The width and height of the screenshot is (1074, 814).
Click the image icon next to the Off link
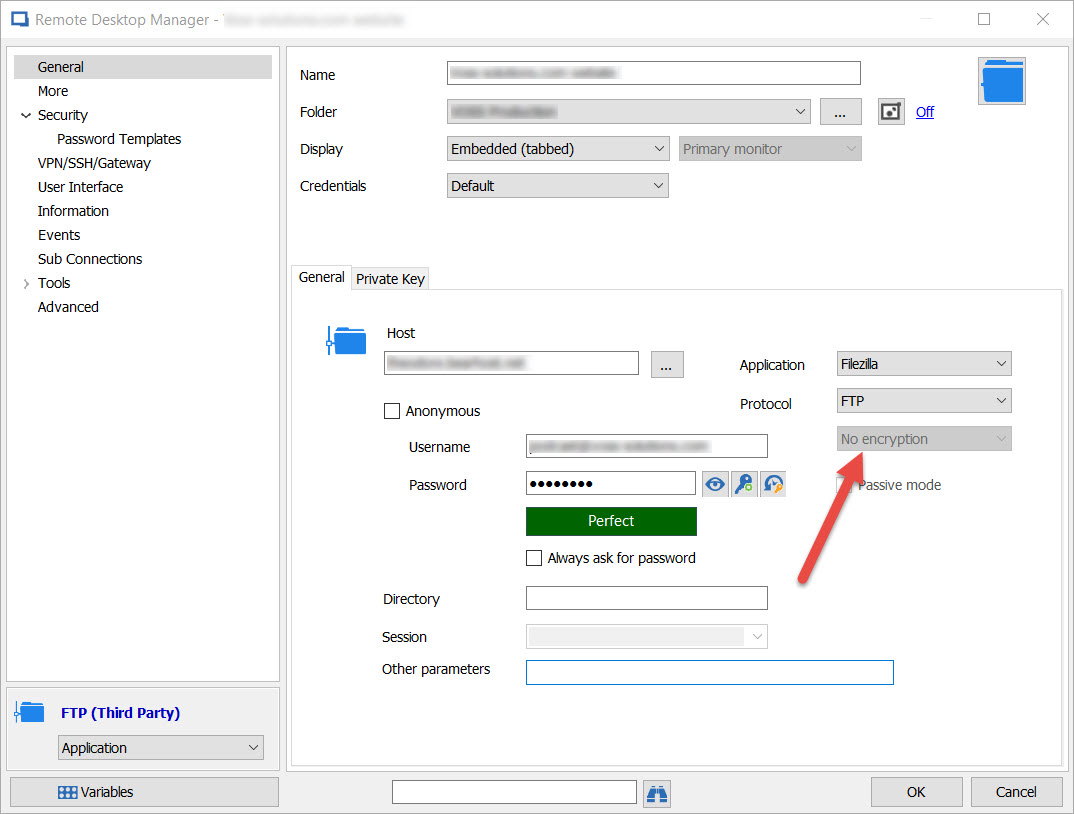pos(890,111)
